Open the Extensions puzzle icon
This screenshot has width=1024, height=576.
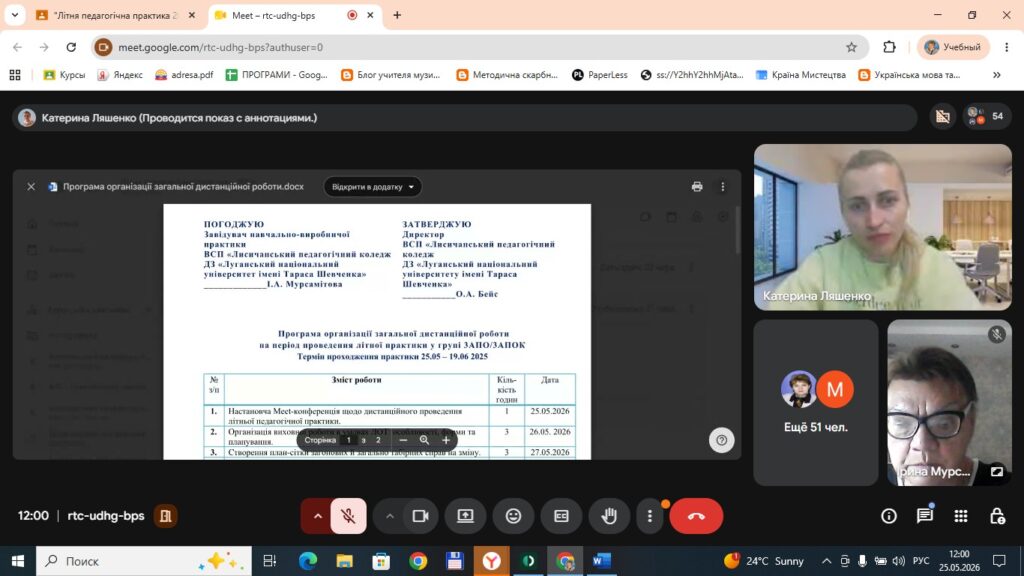click(x=889, y=47)
